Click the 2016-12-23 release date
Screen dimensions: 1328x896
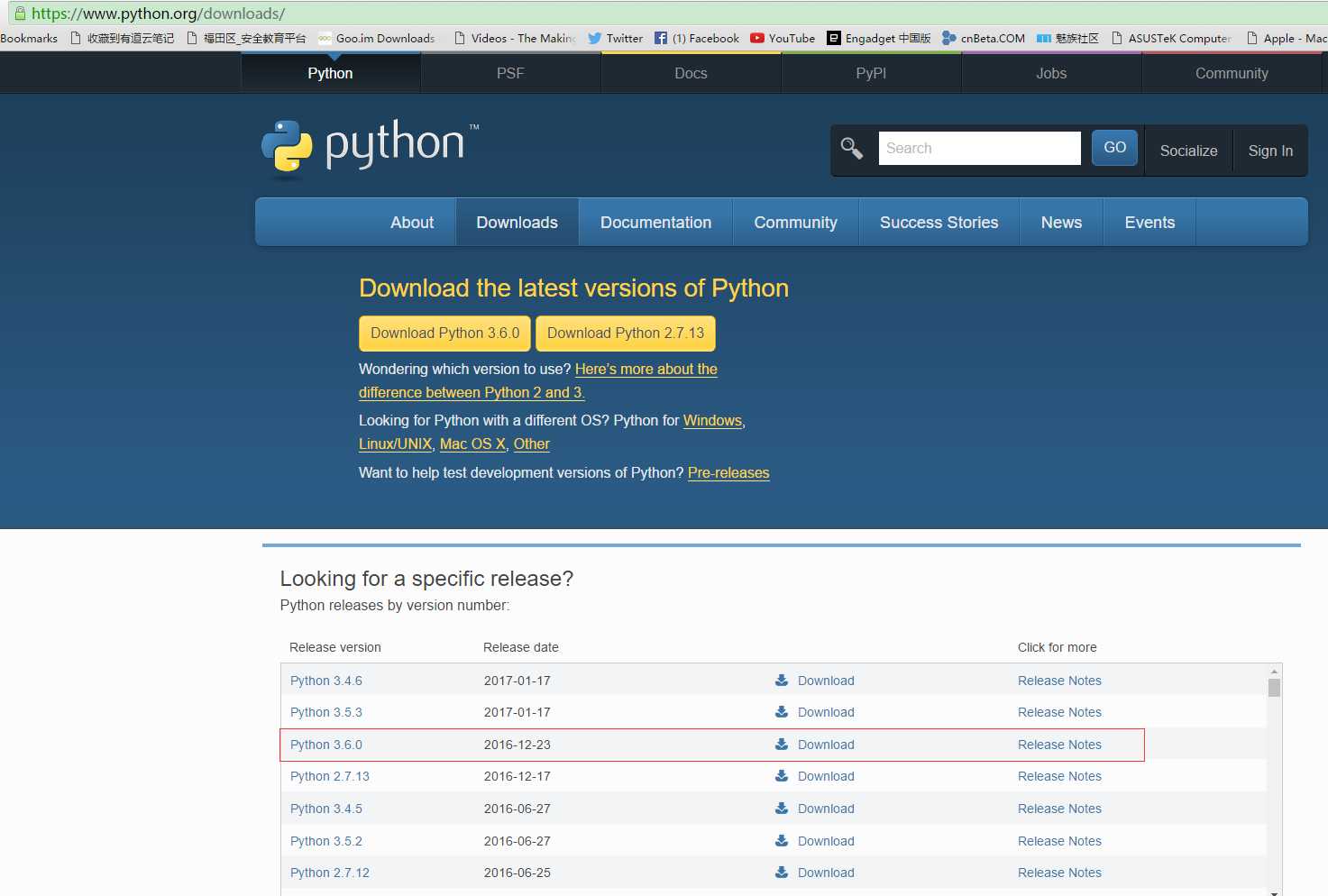[517, 745]
